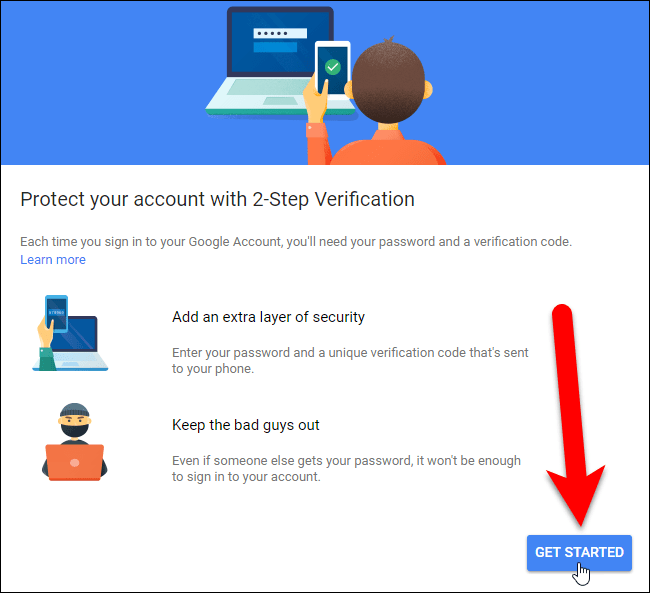Click the laptop illustration in the blue banner
The image size is (650, 593).
tap(279, 61)
